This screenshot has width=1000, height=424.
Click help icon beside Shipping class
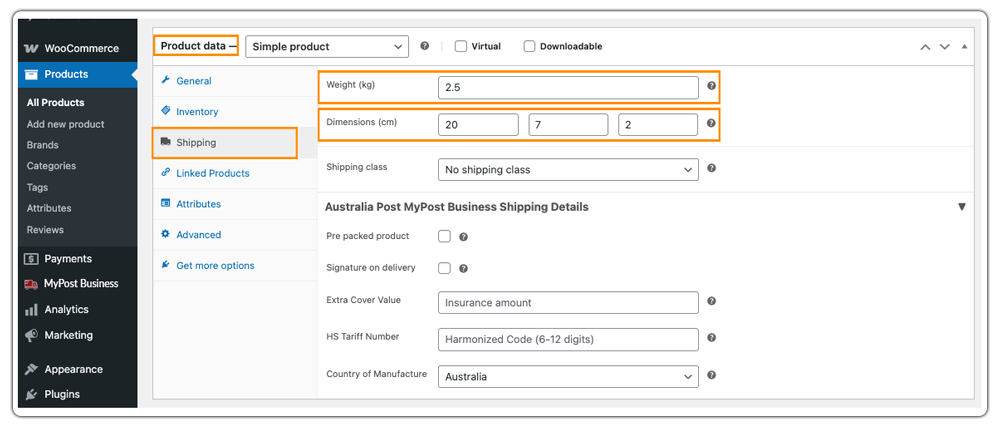(x=711, y=168)
